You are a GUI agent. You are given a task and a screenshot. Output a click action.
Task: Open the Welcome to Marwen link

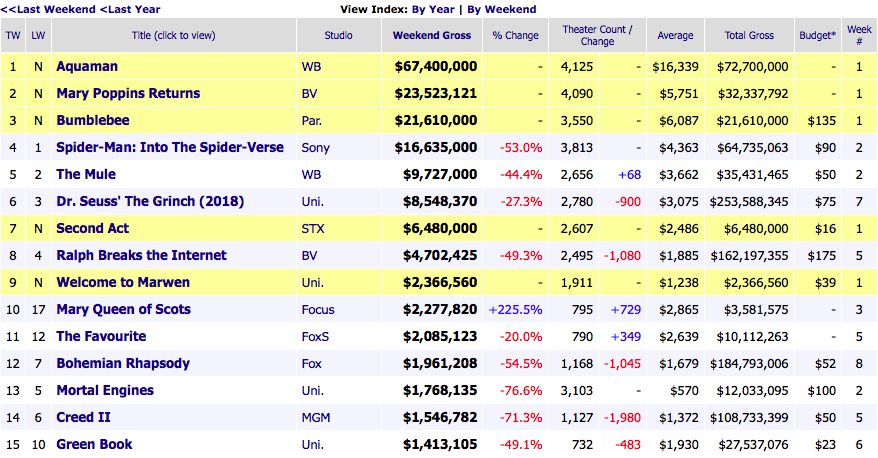pyautogui.click(x=123, y=282)
